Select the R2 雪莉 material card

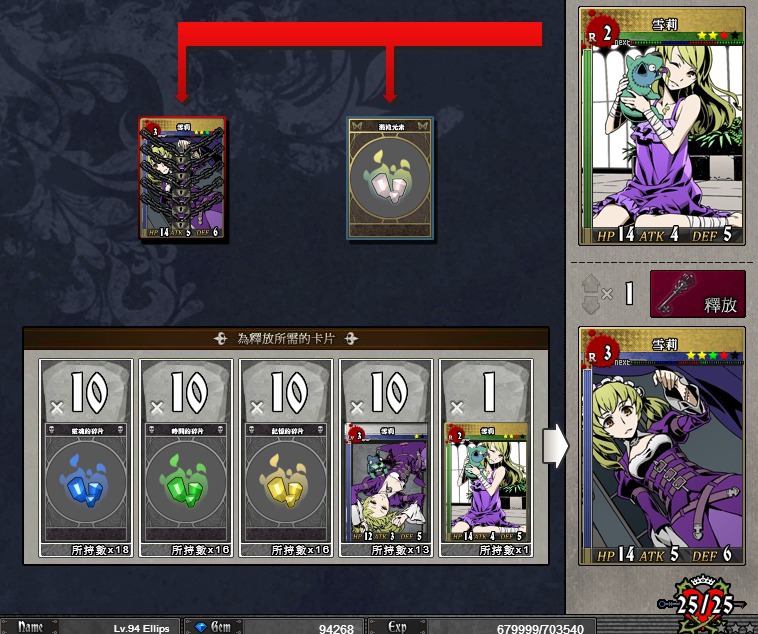point(486,483)
